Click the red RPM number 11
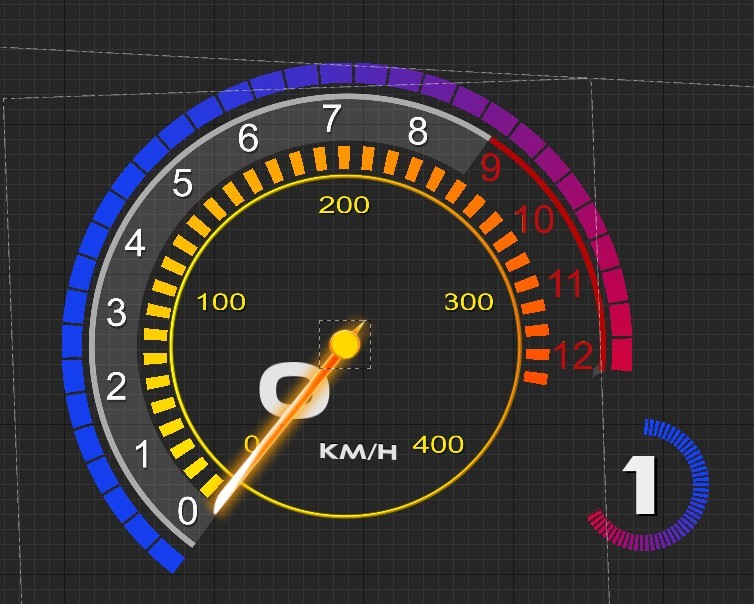754x604 pixels. coord(565,283)
